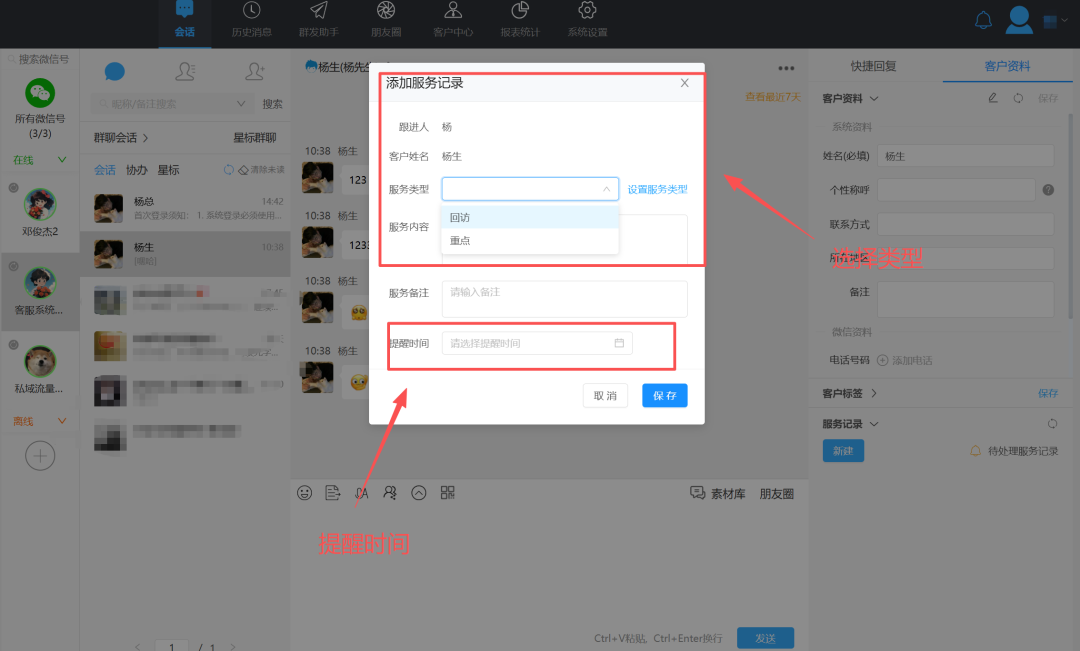The width and height of the screenshot is (1080, 651).
Task: Click the QR code icon in chat toolbar
Action: (447, 492)
